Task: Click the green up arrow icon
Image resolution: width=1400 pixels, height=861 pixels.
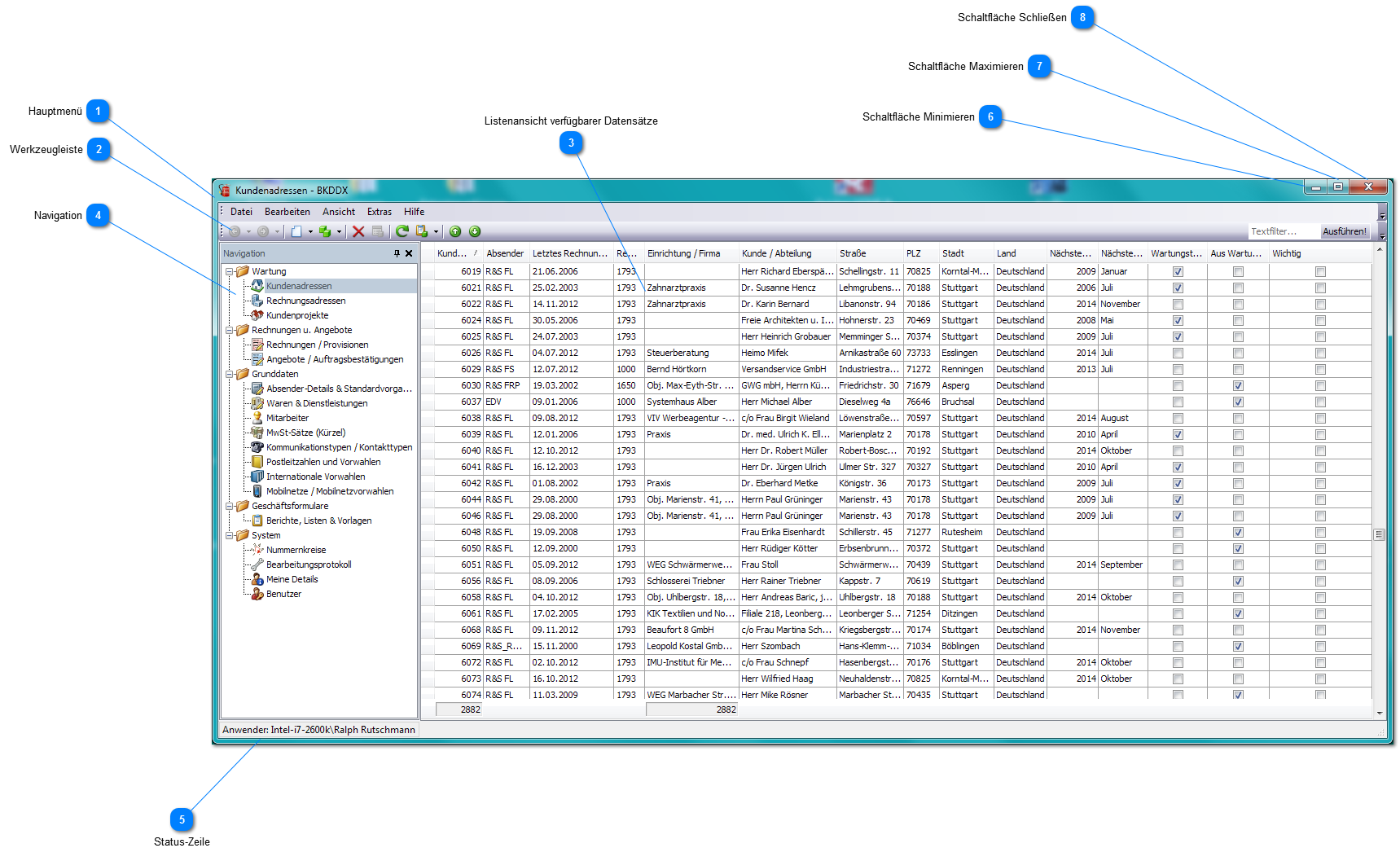Action: (455, 232)
